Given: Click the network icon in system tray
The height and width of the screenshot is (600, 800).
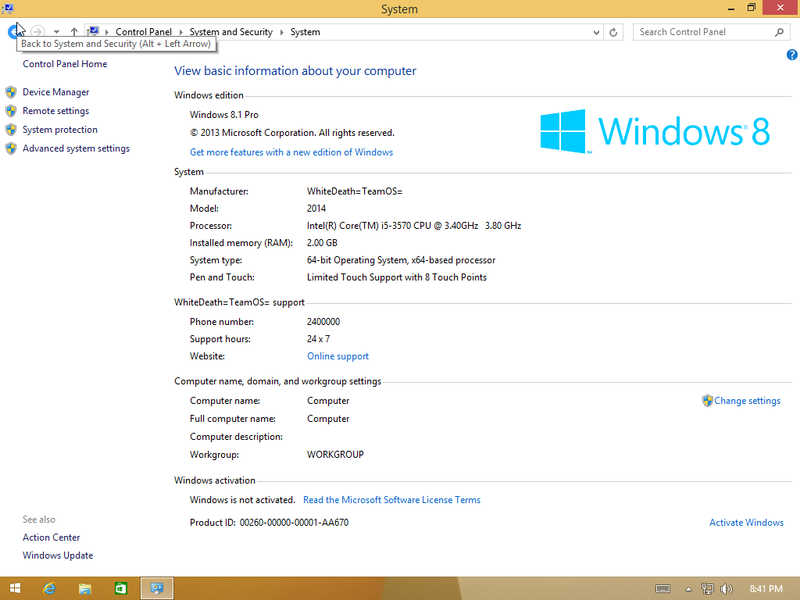Looking at the screenshot, I should 707,589.
